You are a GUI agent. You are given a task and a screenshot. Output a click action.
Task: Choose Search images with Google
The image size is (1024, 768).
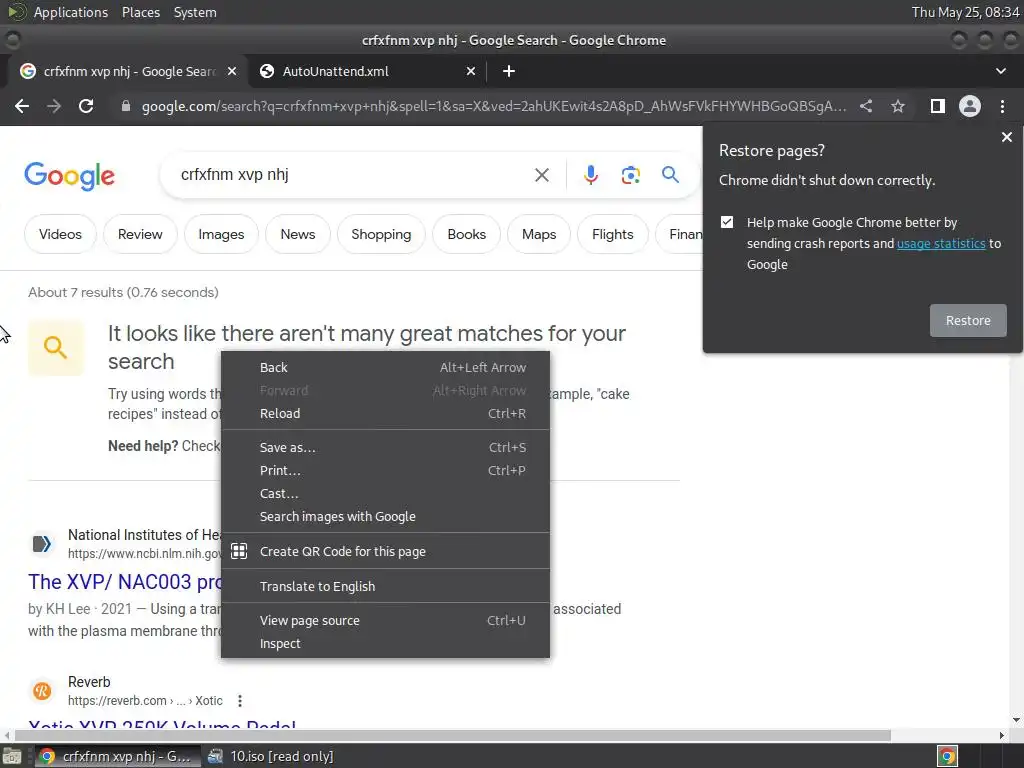385,517
